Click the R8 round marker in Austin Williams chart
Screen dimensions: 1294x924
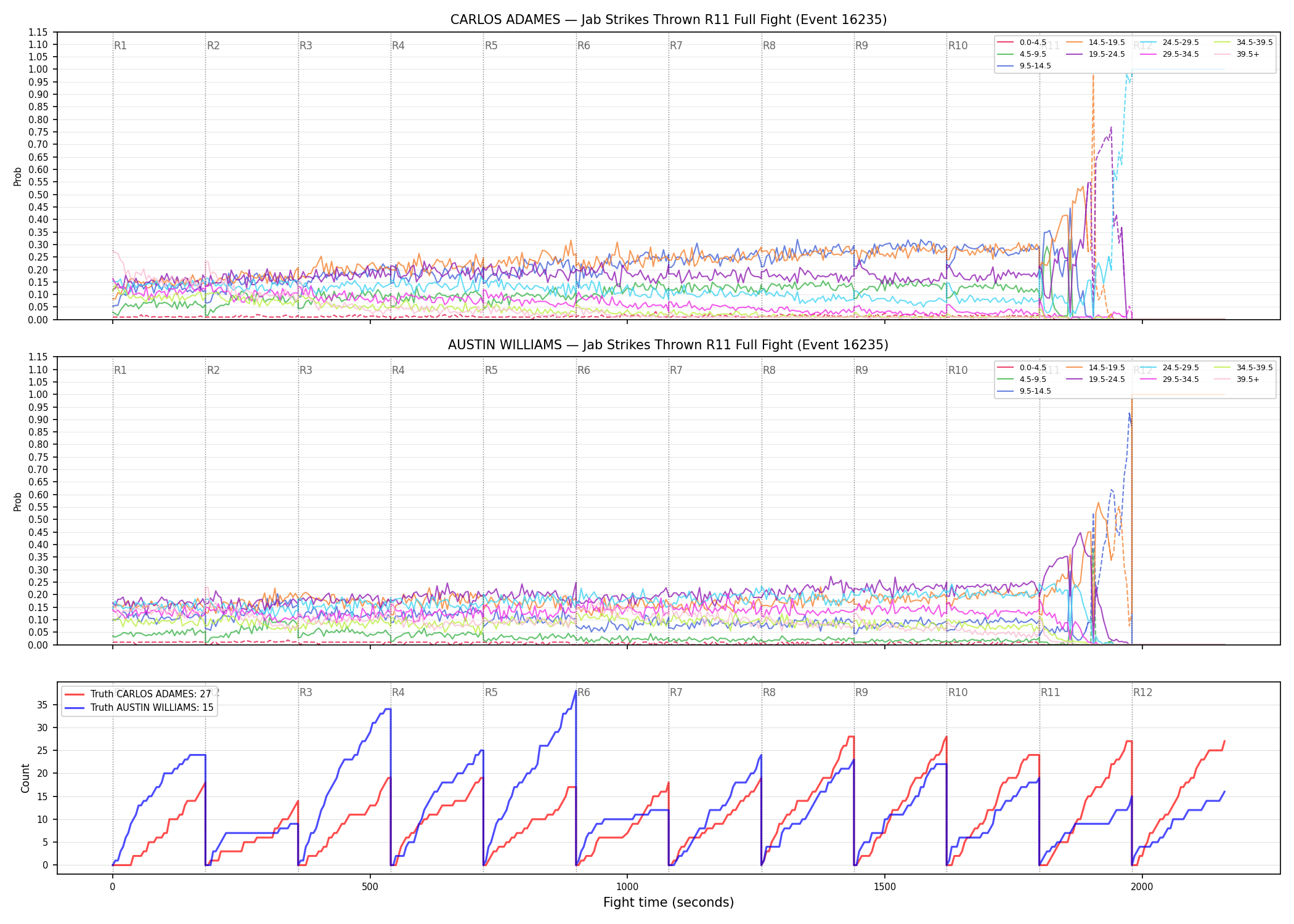[x=769, y=370]
